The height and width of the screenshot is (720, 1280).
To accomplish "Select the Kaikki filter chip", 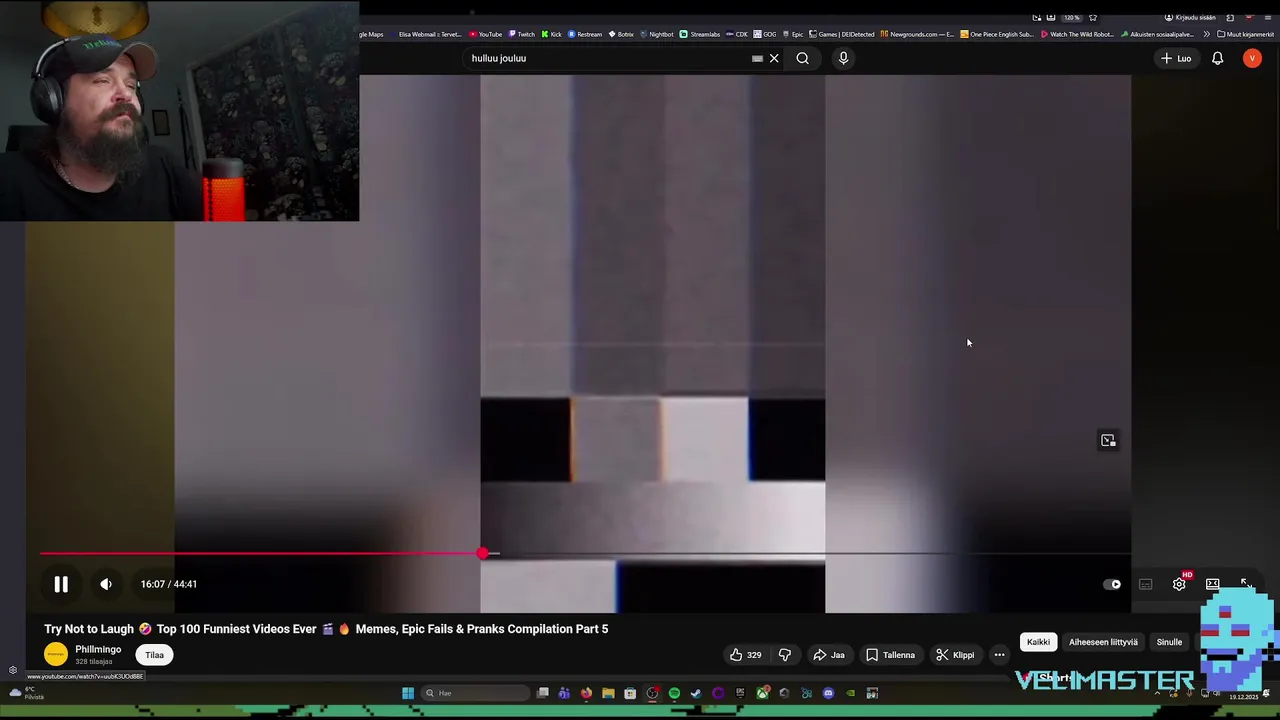I will tap(1038, 642).
